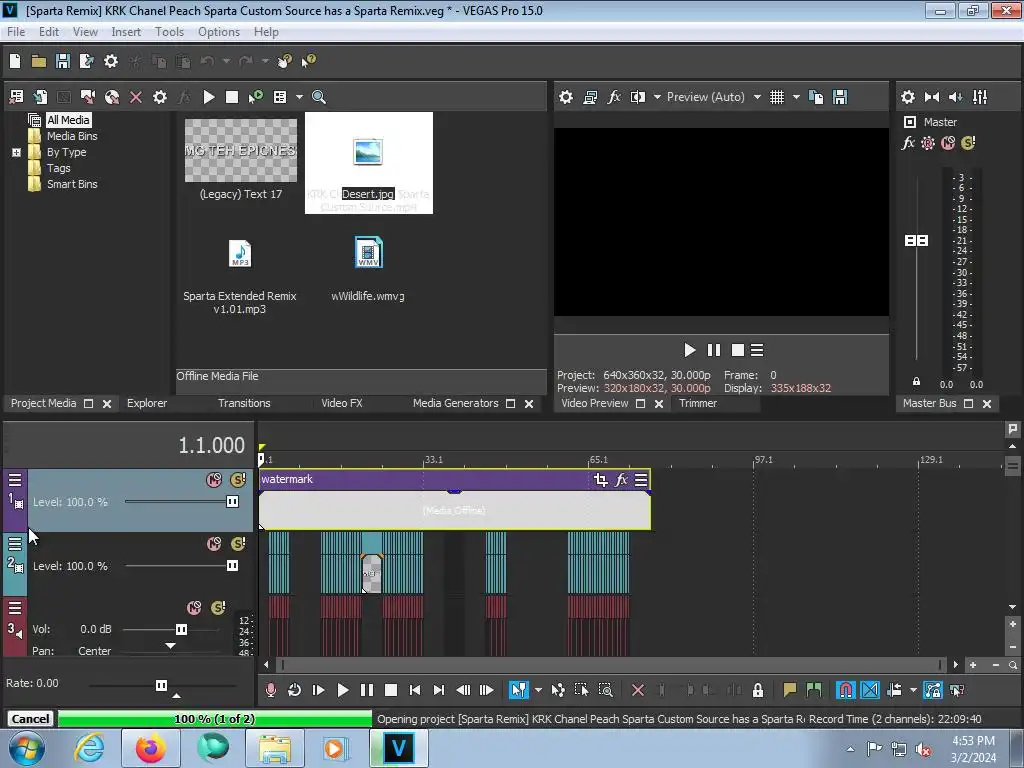The width and height of the screenshot is (1024, 768).
Task: Open Video Output FX in preview toolbar
Action: coord(614,97)
